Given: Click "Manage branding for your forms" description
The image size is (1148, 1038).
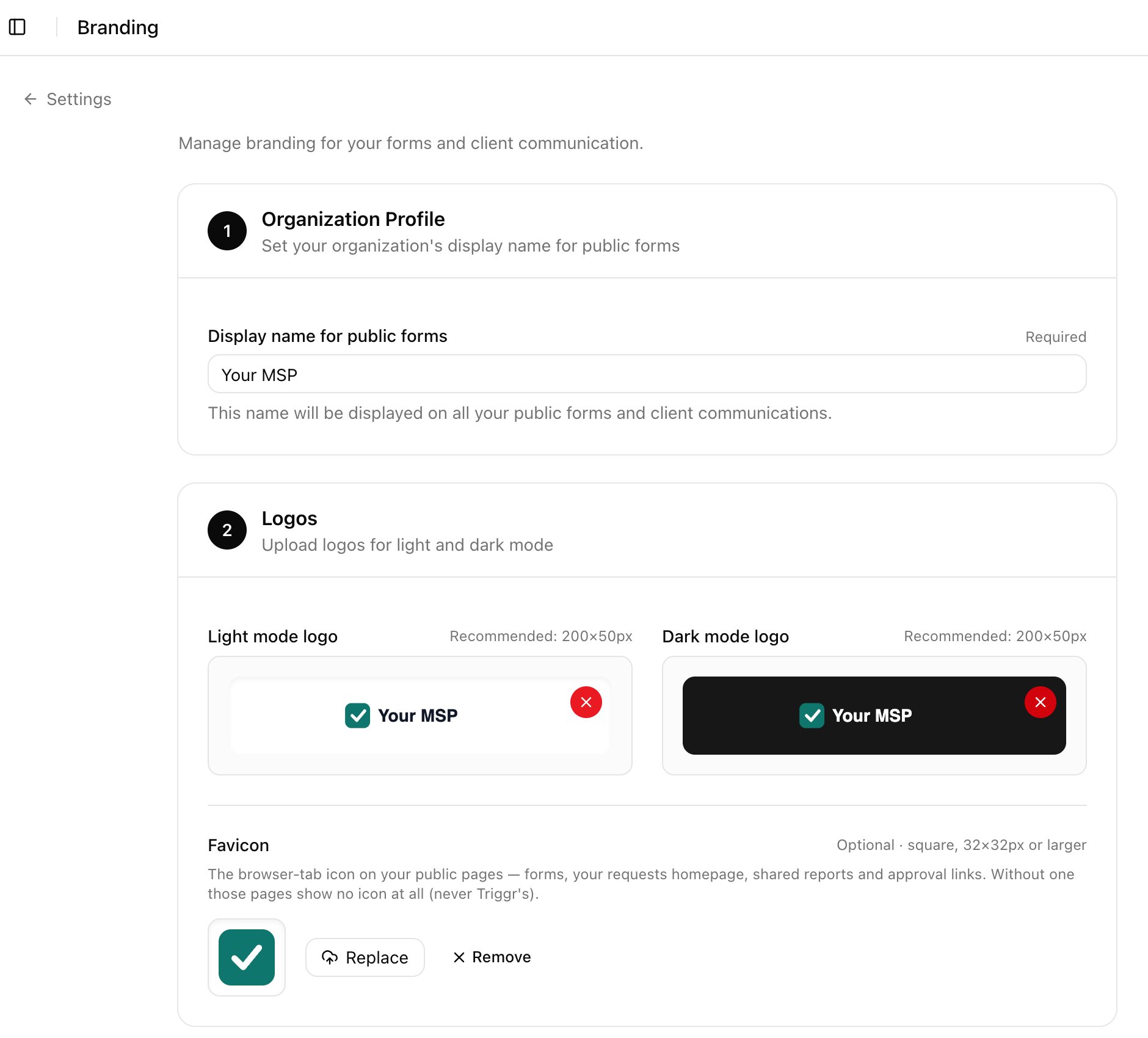Looking at the screenshot, I should [x=411, y=143].
